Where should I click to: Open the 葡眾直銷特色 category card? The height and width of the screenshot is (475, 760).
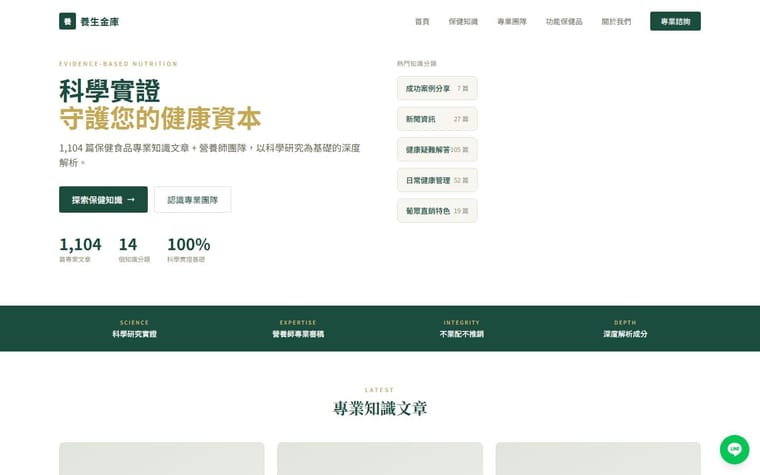437,211
